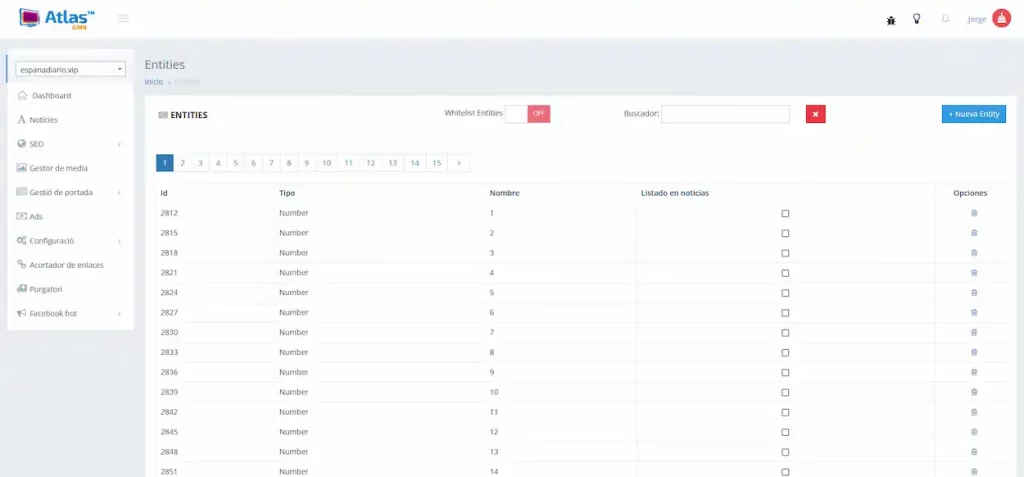Delete entity 2812 with trash icon
Image resolution: width=1024 pixels, height=477 pixels.
(x=974, y=213)
